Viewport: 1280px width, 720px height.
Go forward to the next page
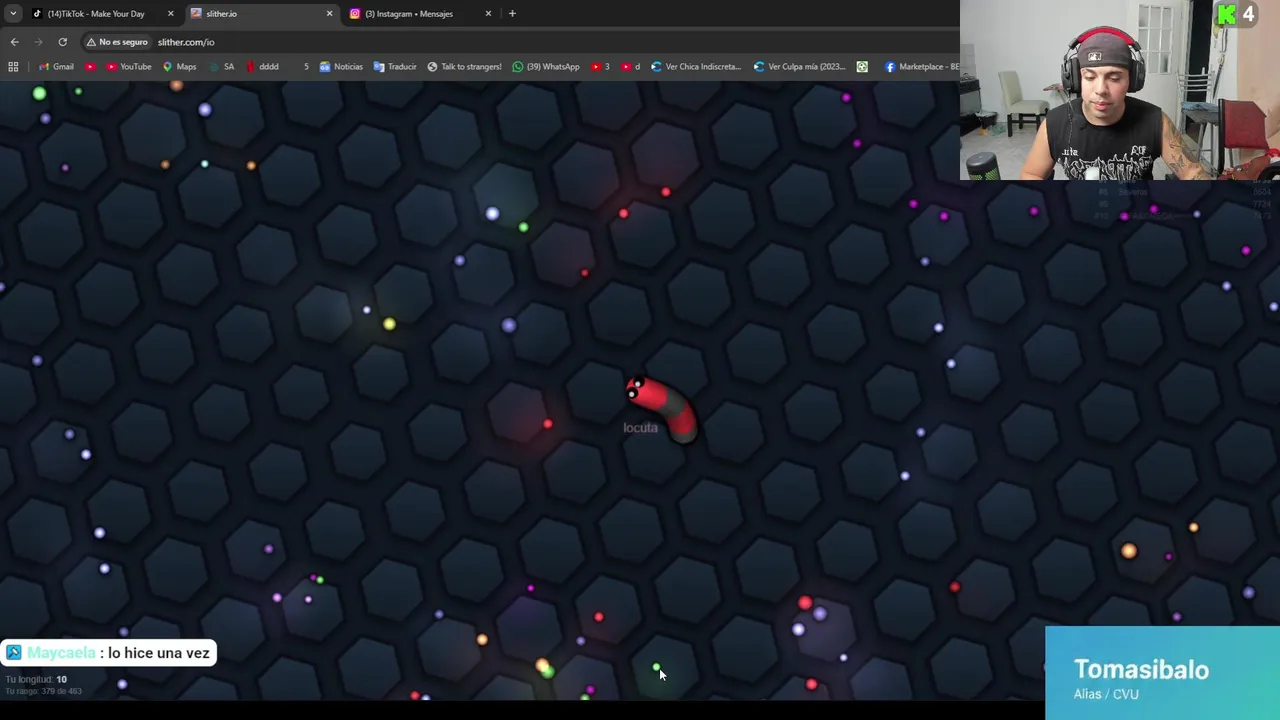38,42
